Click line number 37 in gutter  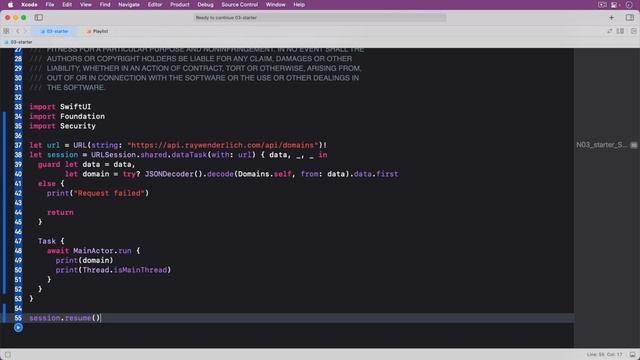(x=18, y=145)
